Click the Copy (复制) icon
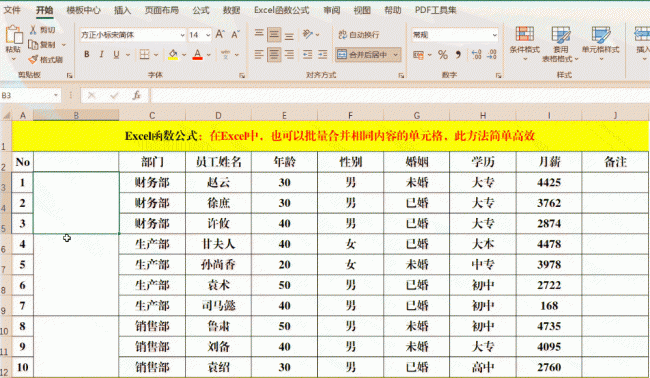 [x=33, y=44]
